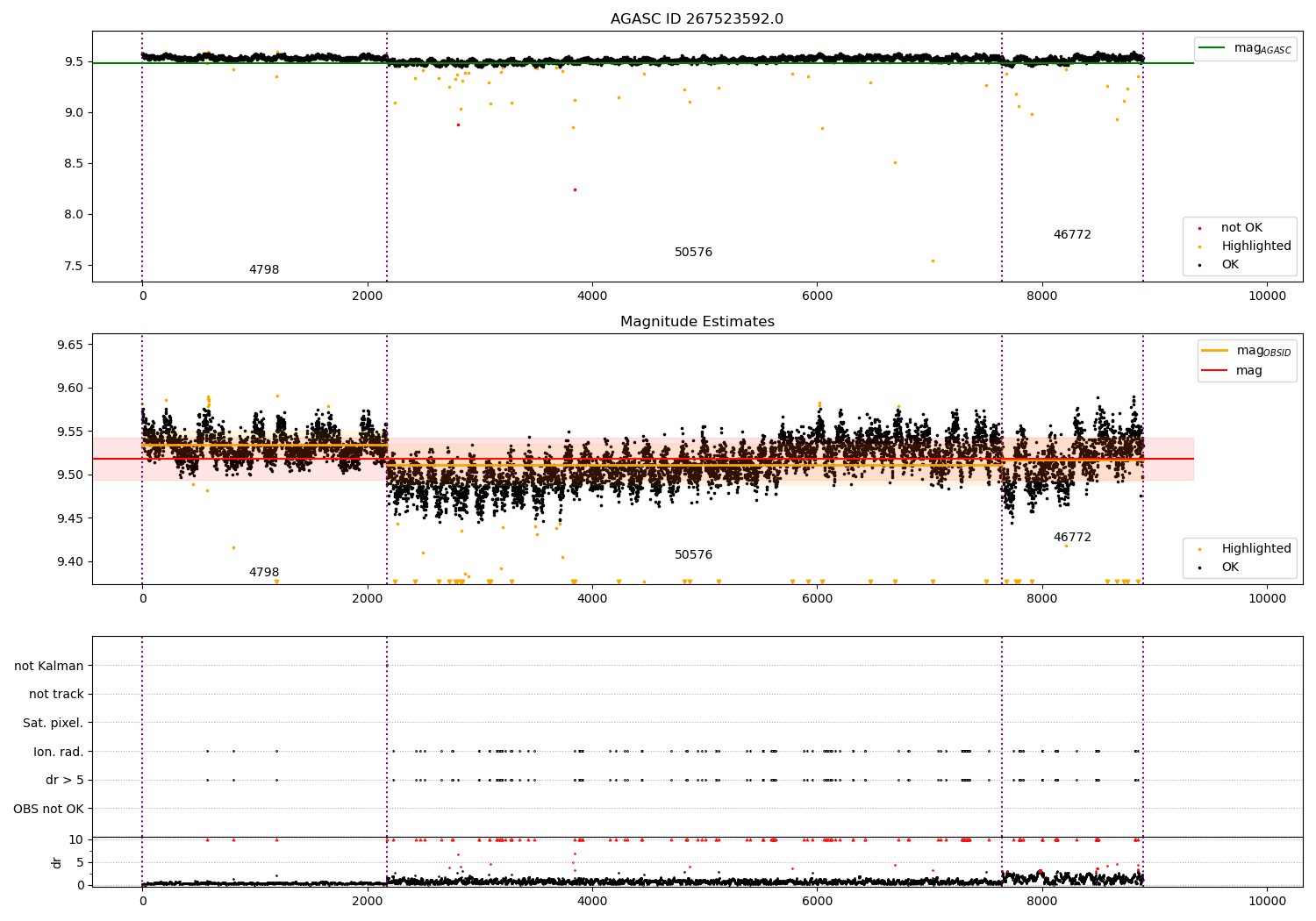Select the 'mag AGASC' legend entry text
Viewport: 1316px width, 921px height.
(x=1262, y=48)
